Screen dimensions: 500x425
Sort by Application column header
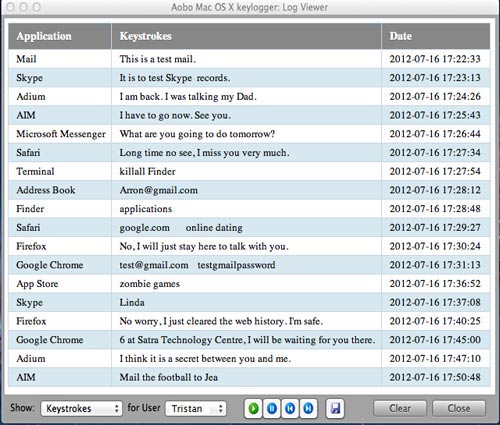tap(60, 36)
